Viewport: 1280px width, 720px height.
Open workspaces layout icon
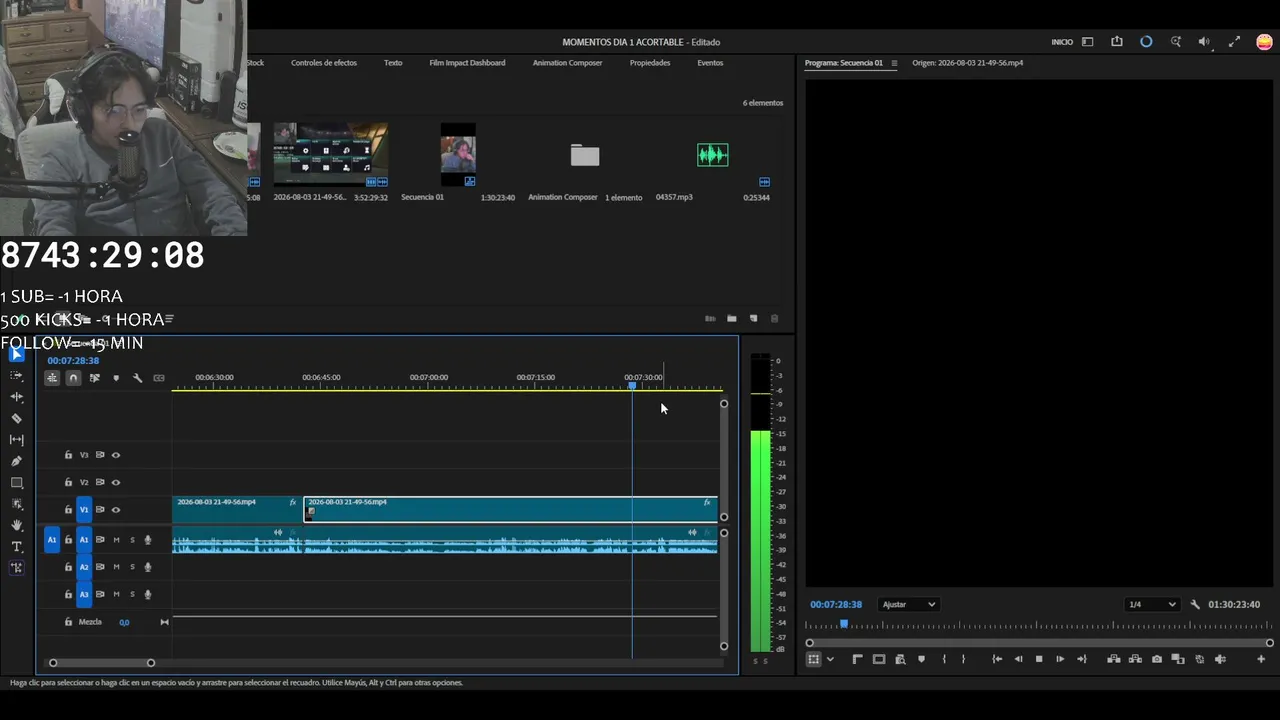click(x=1088, y=42)
